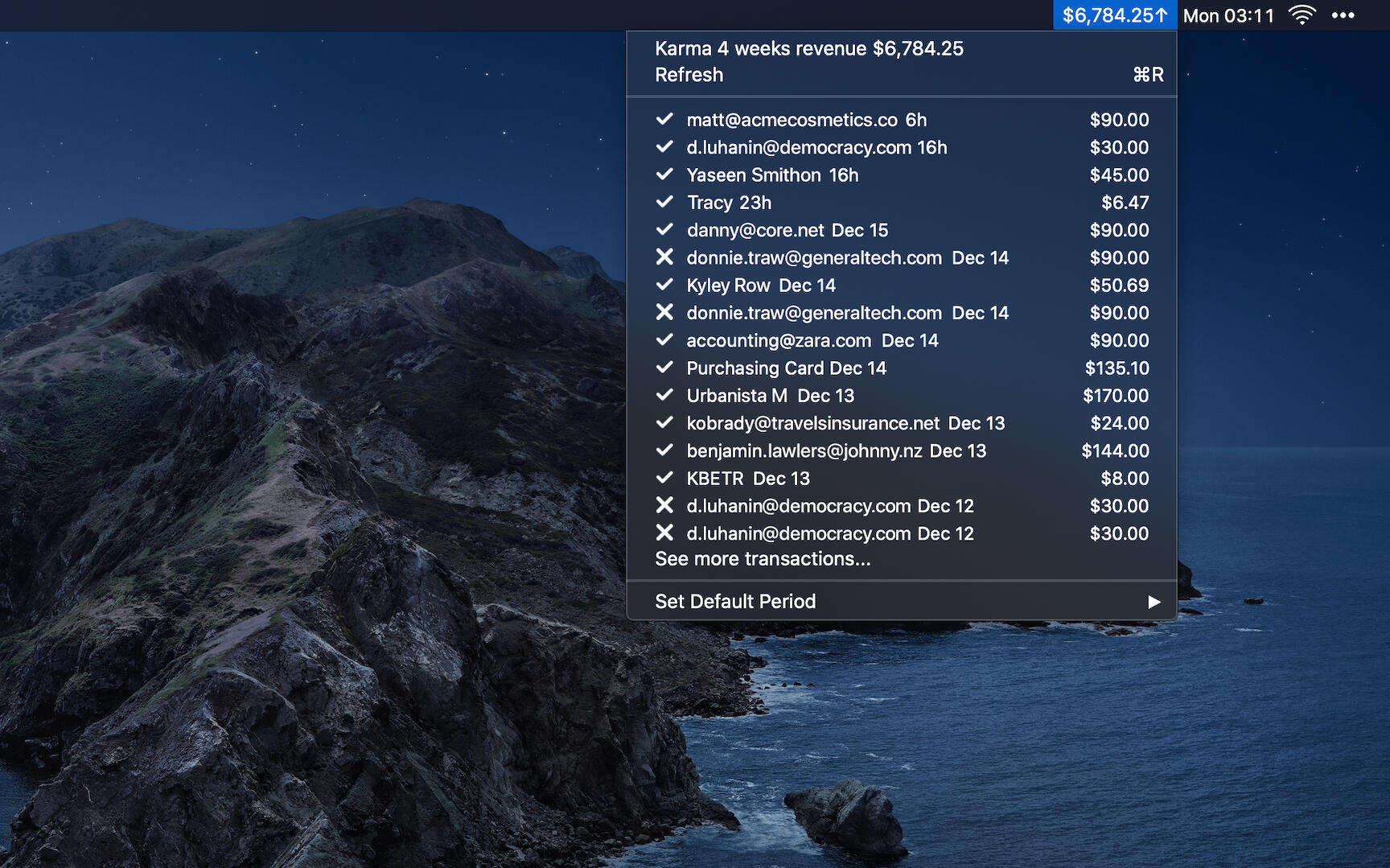The height and width of the screenshot is (868, 1390).
Task: Click the checkmark icon next to KBETR
Action: click(664, 479)
